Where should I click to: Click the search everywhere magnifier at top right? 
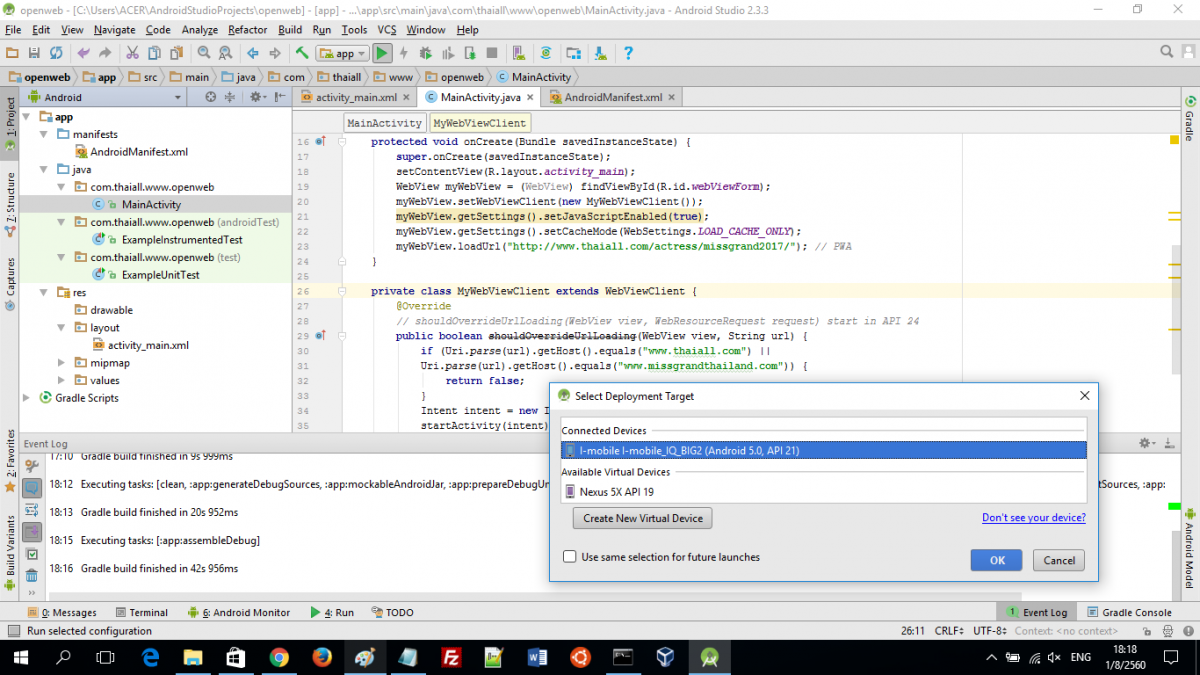coord(1167,51)
